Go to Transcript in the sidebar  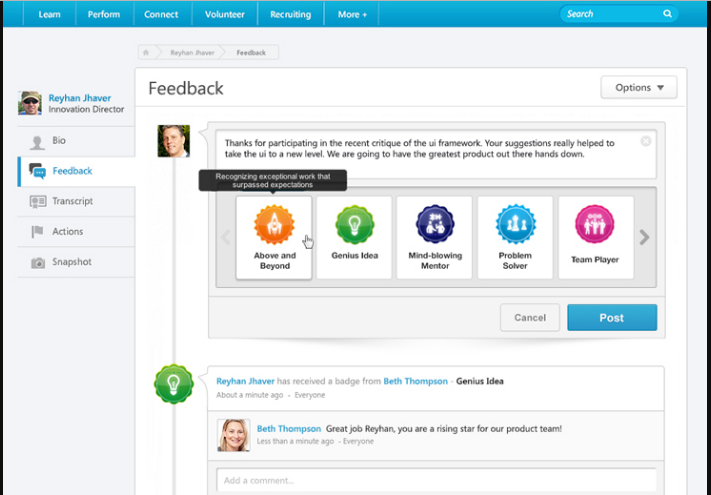point(72,201)
